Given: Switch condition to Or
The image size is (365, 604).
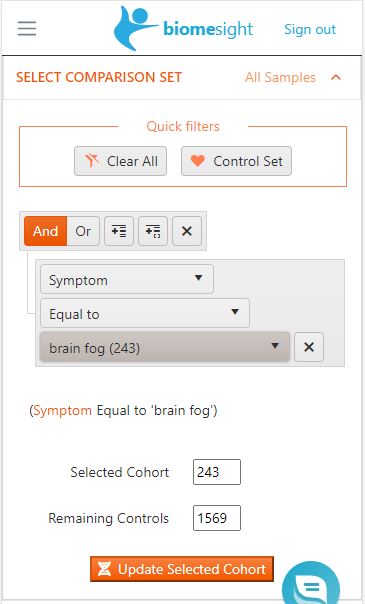Looking at the screenshot, I should (83, 231).
